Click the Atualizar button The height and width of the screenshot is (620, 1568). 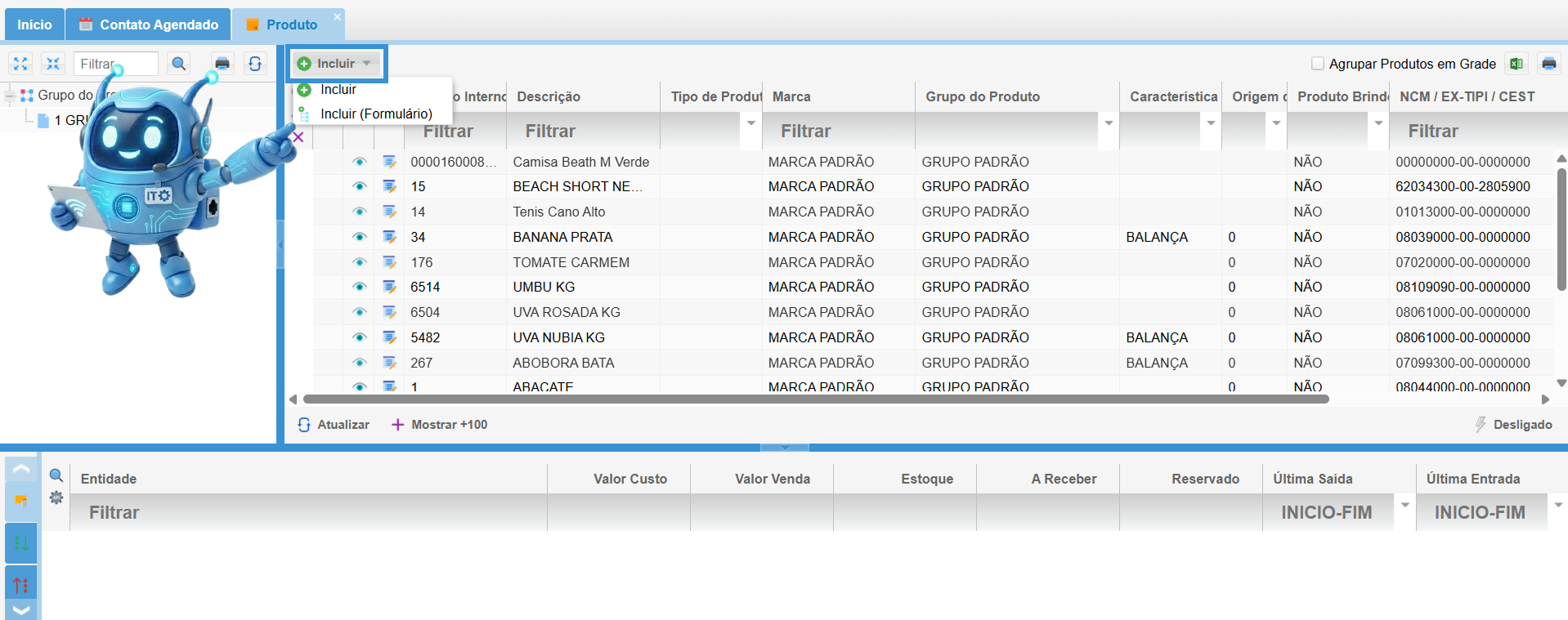[334, 425]
